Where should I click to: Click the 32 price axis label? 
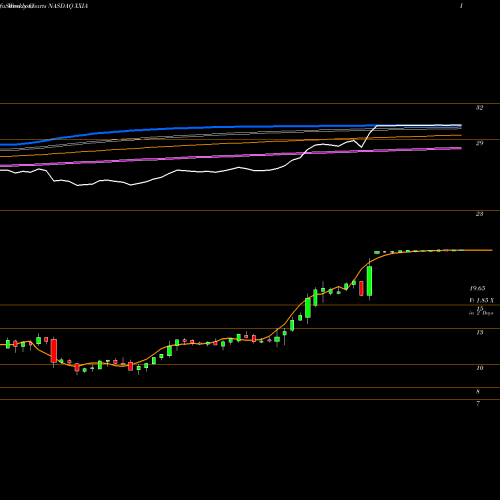479,108
